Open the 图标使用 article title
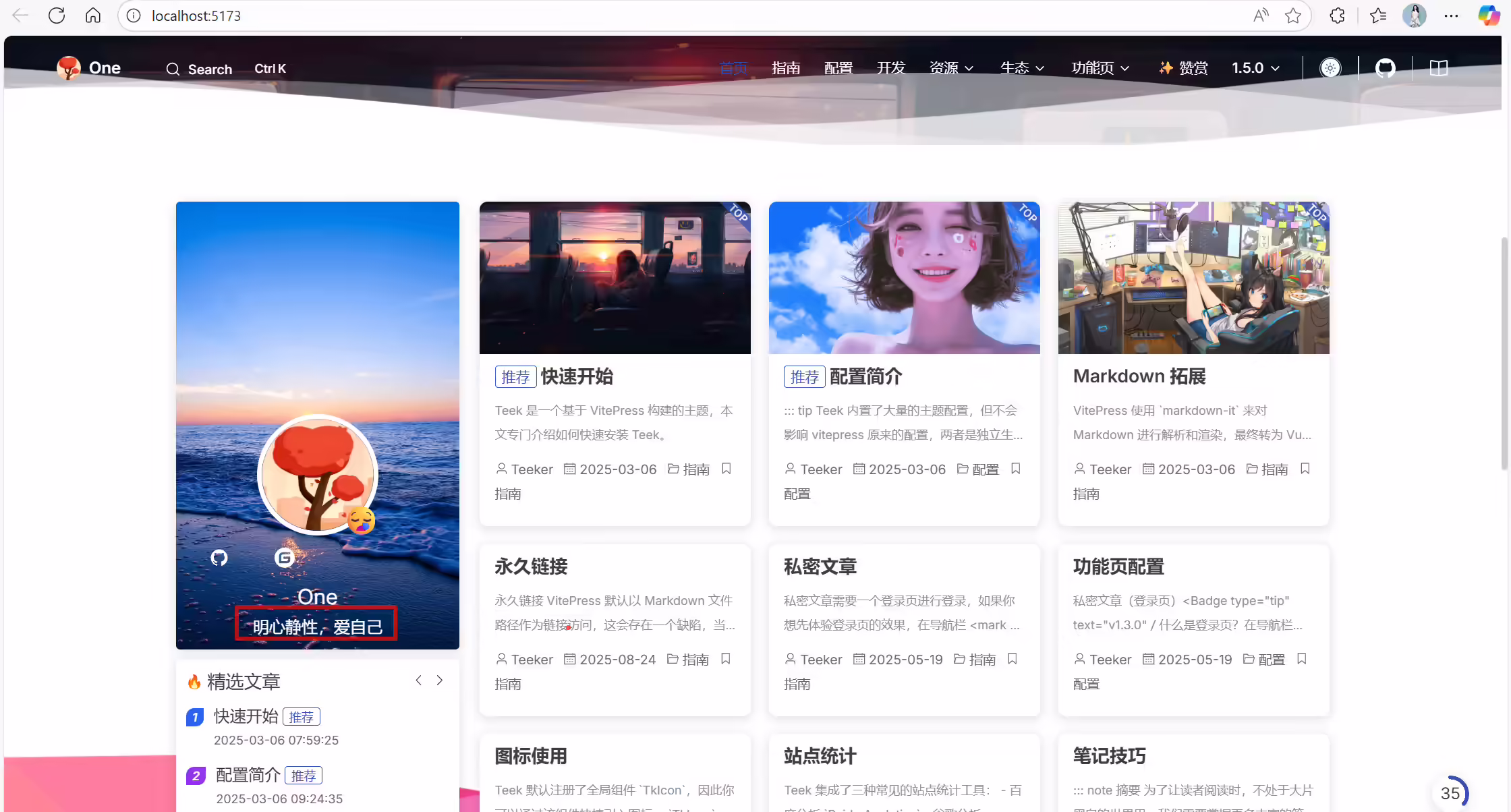 (x=531, y=756)
